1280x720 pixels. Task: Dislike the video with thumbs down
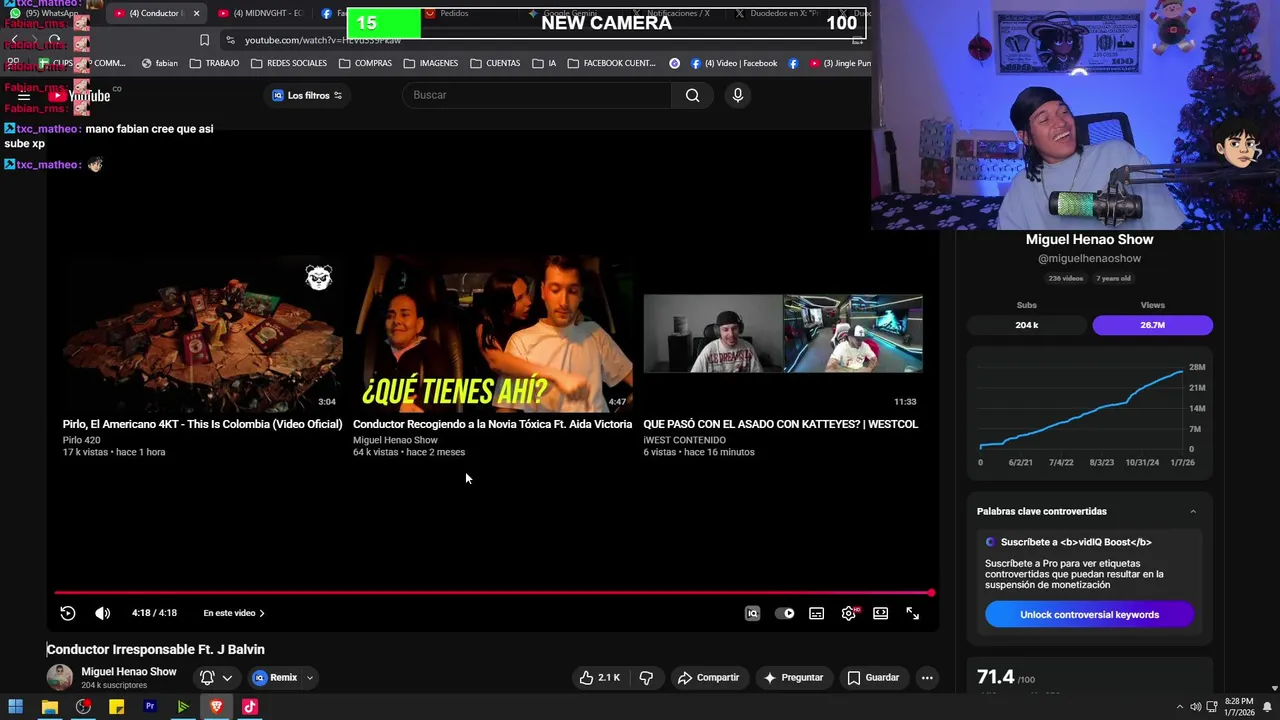coord(646,677)
